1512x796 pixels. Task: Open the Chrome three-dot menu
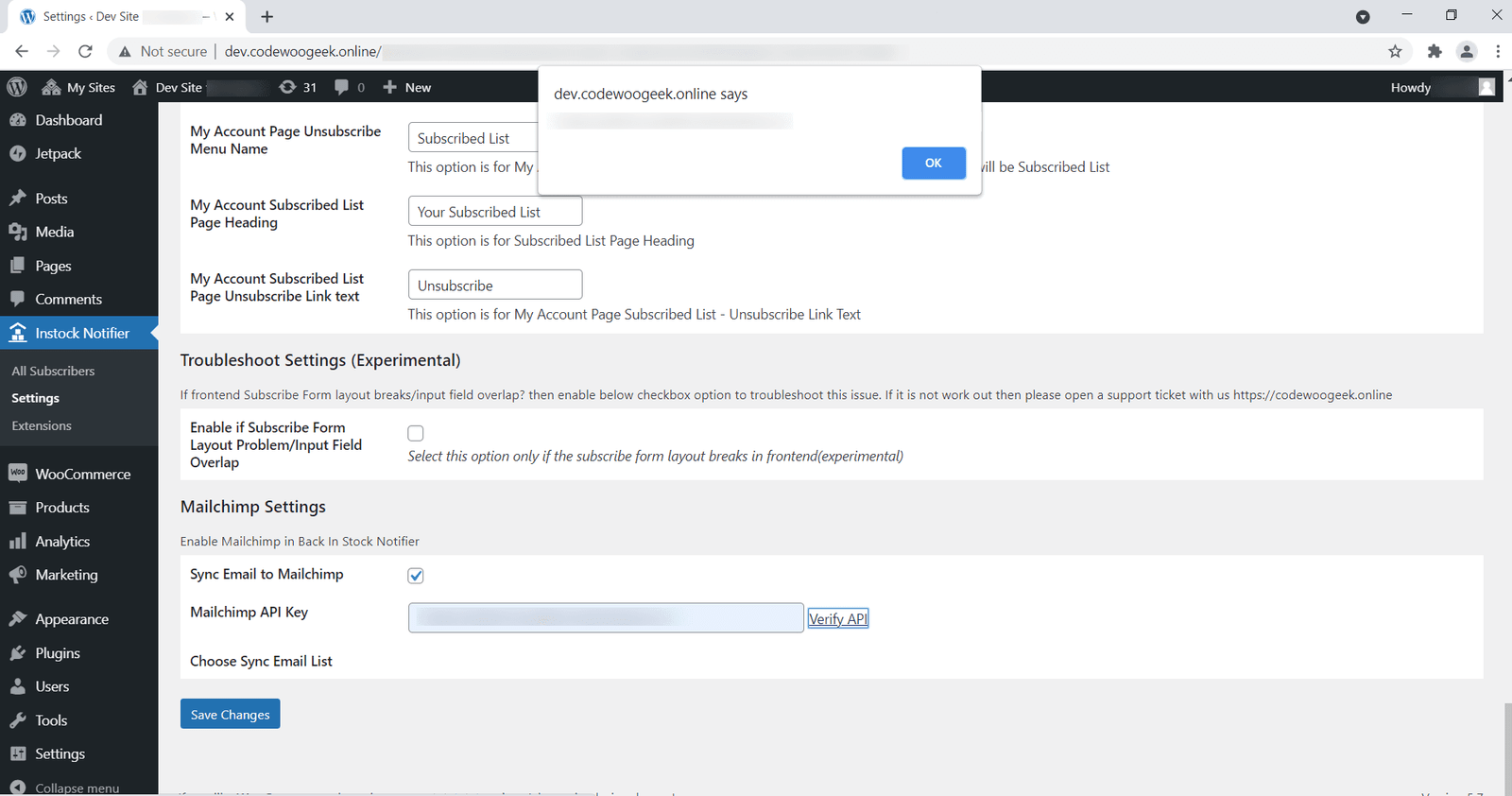[x=1498, y=51]
